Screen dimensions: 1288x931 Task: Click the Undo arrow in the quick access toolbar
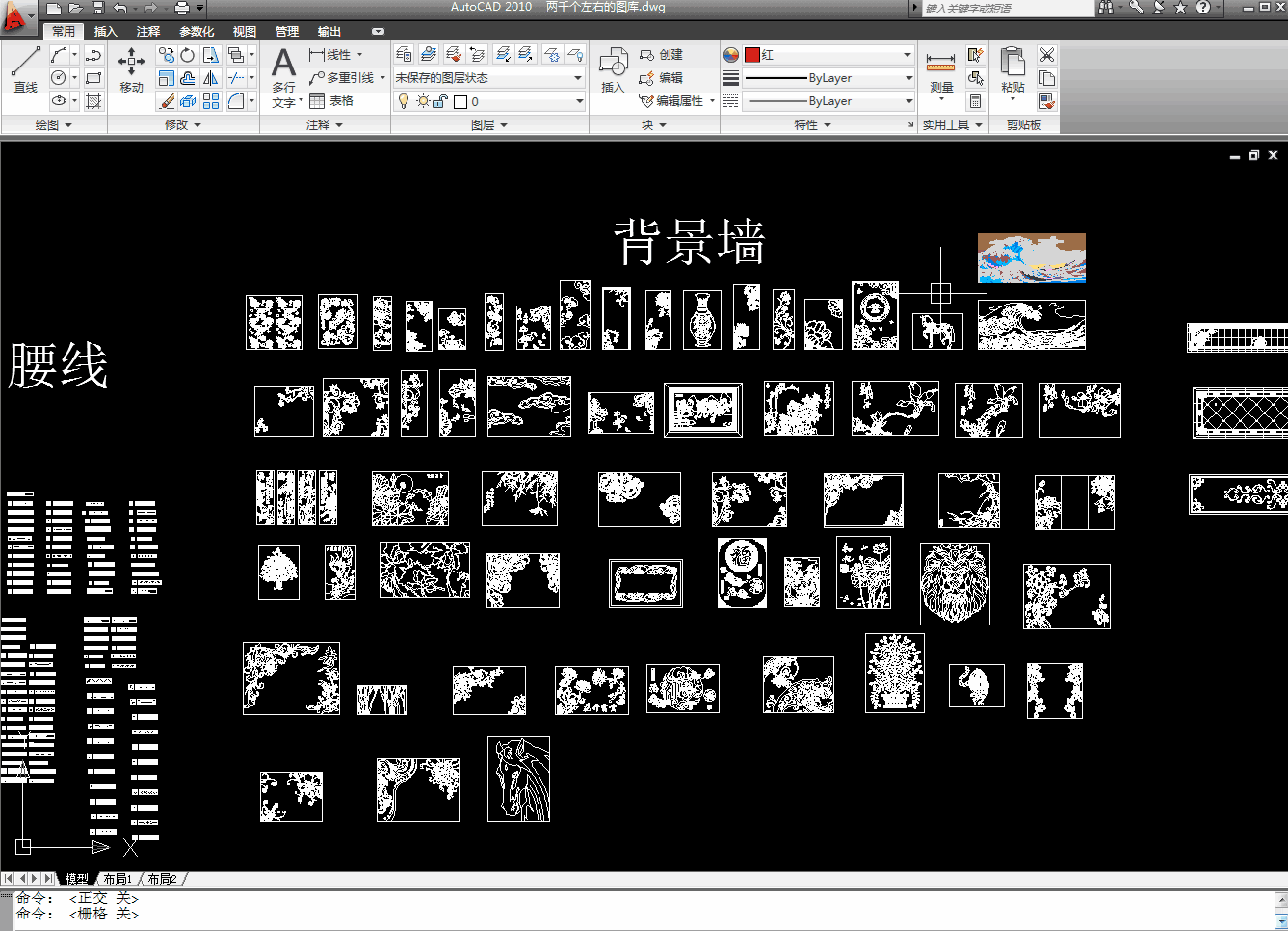click(x=119, y=8)
